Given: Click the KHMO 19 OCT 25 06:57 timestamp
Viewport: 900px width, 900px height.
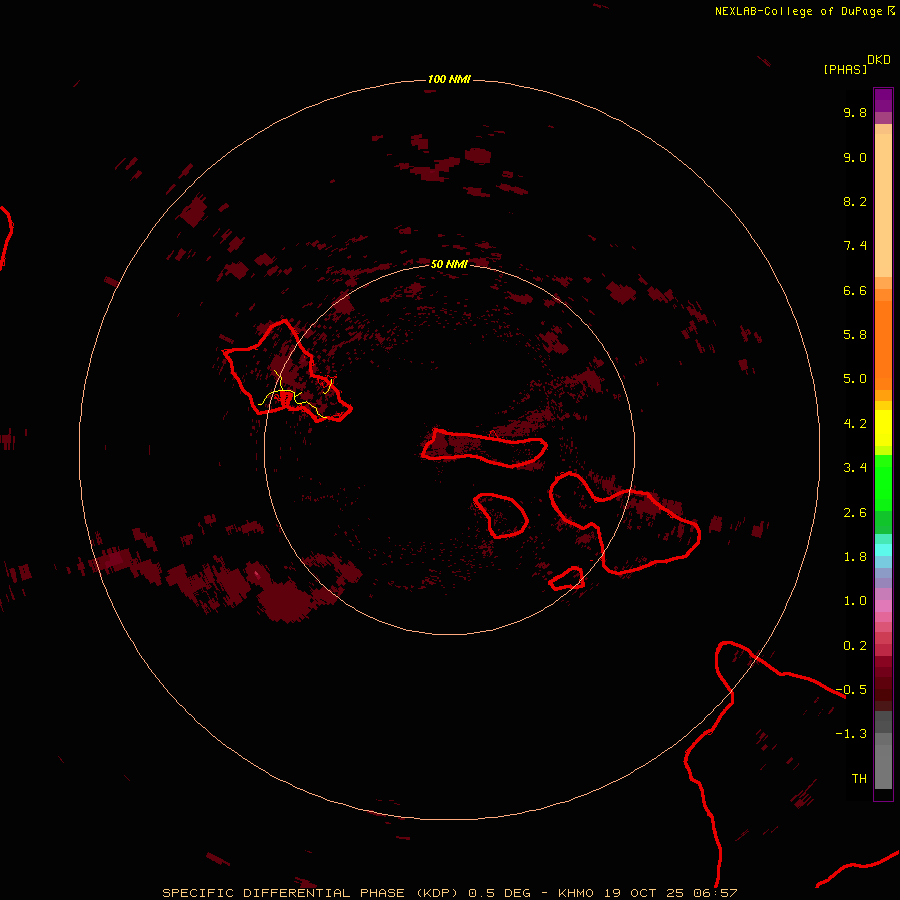Looking at the screenshot, I should 647,893.
